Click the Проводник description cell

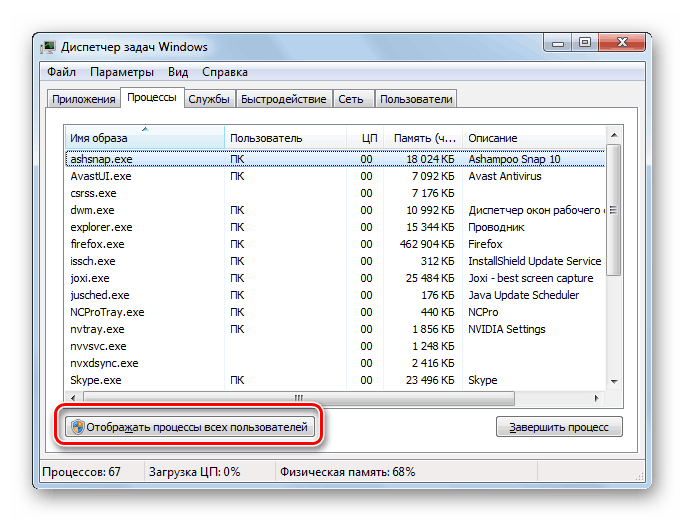[x=496, y=227]
